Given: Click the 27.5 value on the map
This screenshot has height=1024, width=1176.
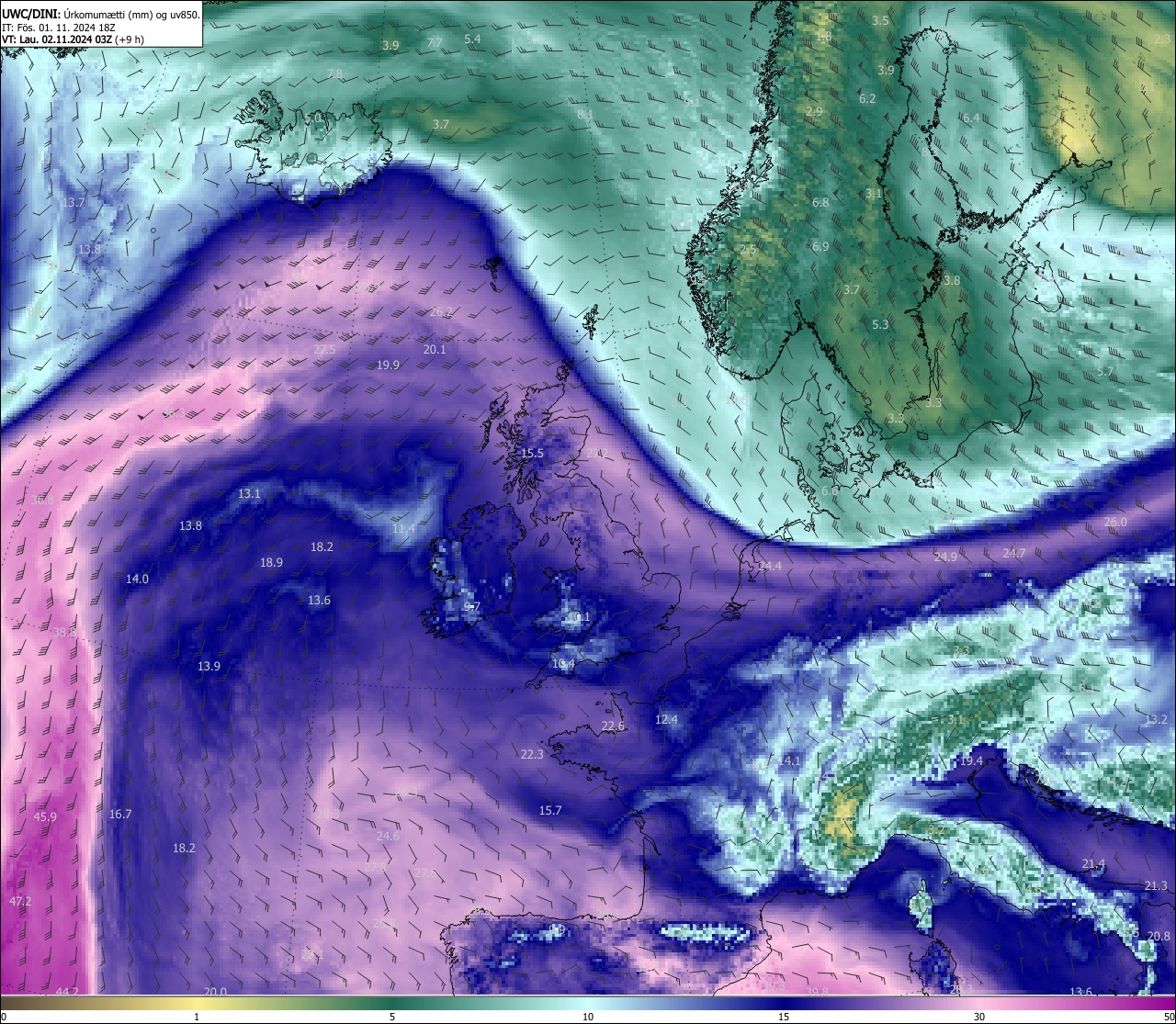Looking at the screenshot, I should [324, 350].
